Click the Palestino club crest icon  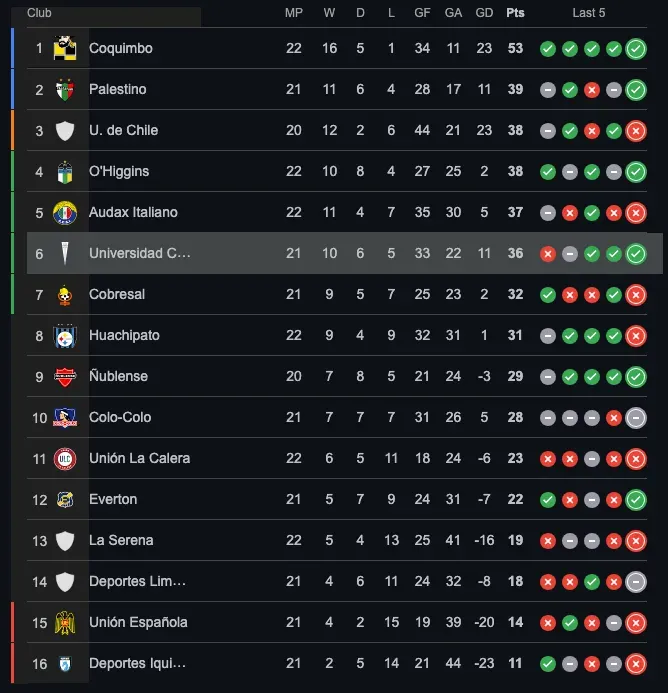[65, 89]
